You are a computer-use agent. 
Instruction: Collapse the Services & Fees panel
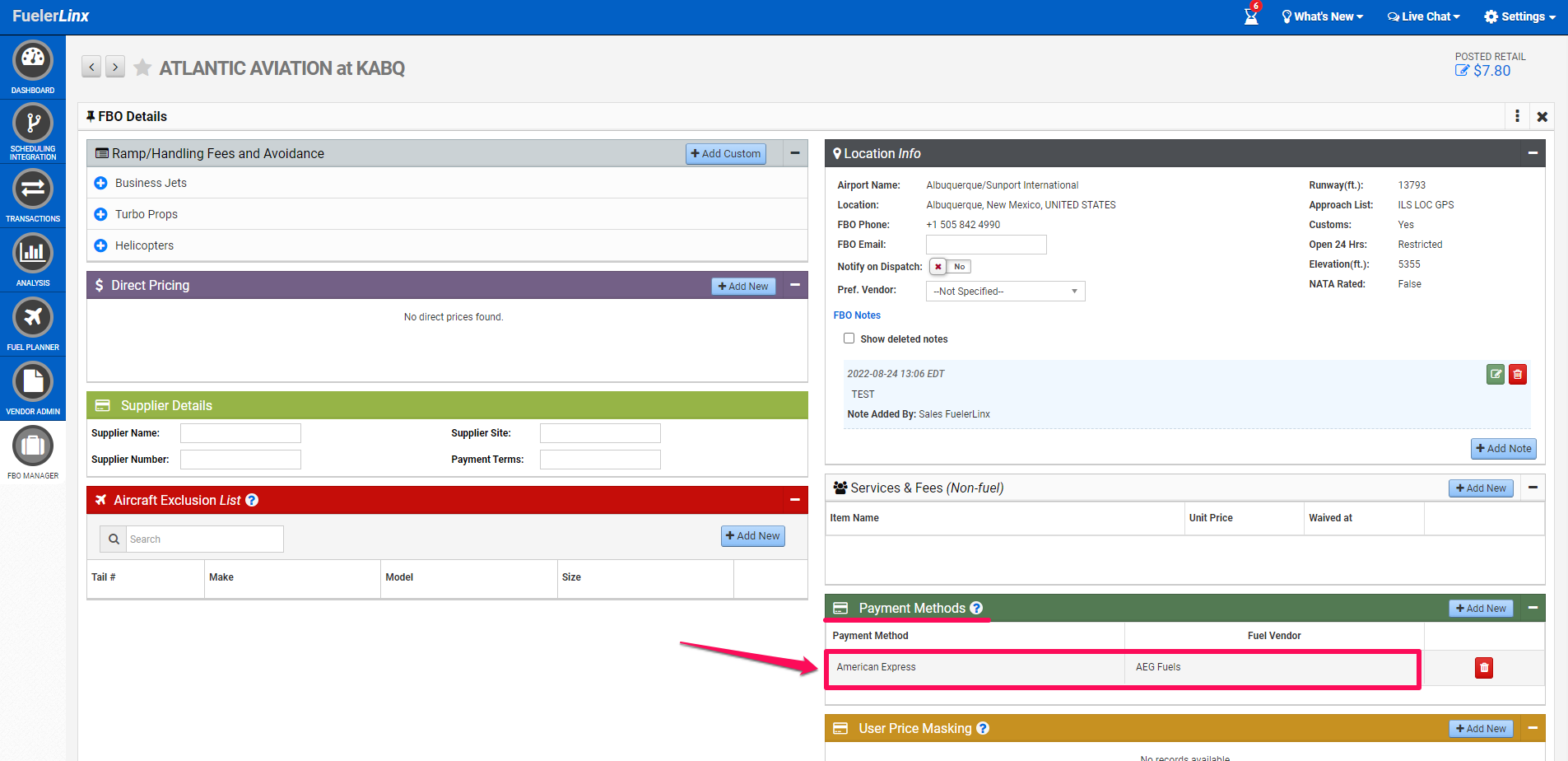1533,488
